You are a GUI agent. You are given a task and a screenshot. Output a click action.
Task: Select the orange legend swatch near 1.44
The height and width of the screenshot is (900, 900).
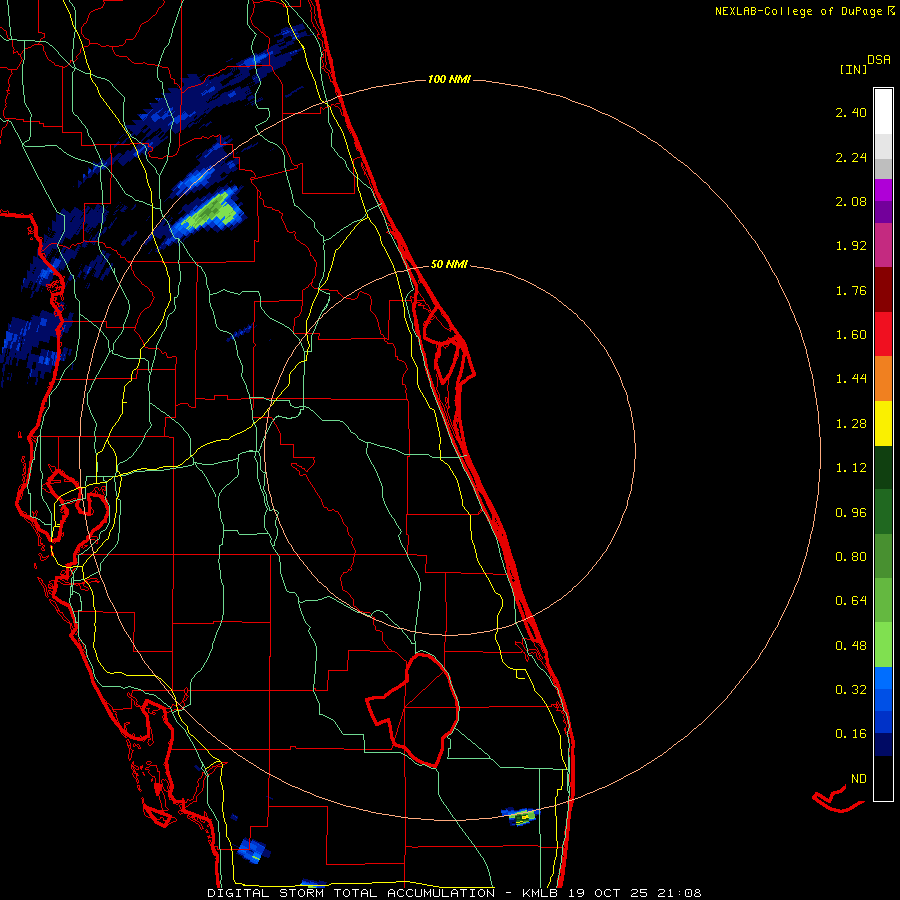[883, 379]
